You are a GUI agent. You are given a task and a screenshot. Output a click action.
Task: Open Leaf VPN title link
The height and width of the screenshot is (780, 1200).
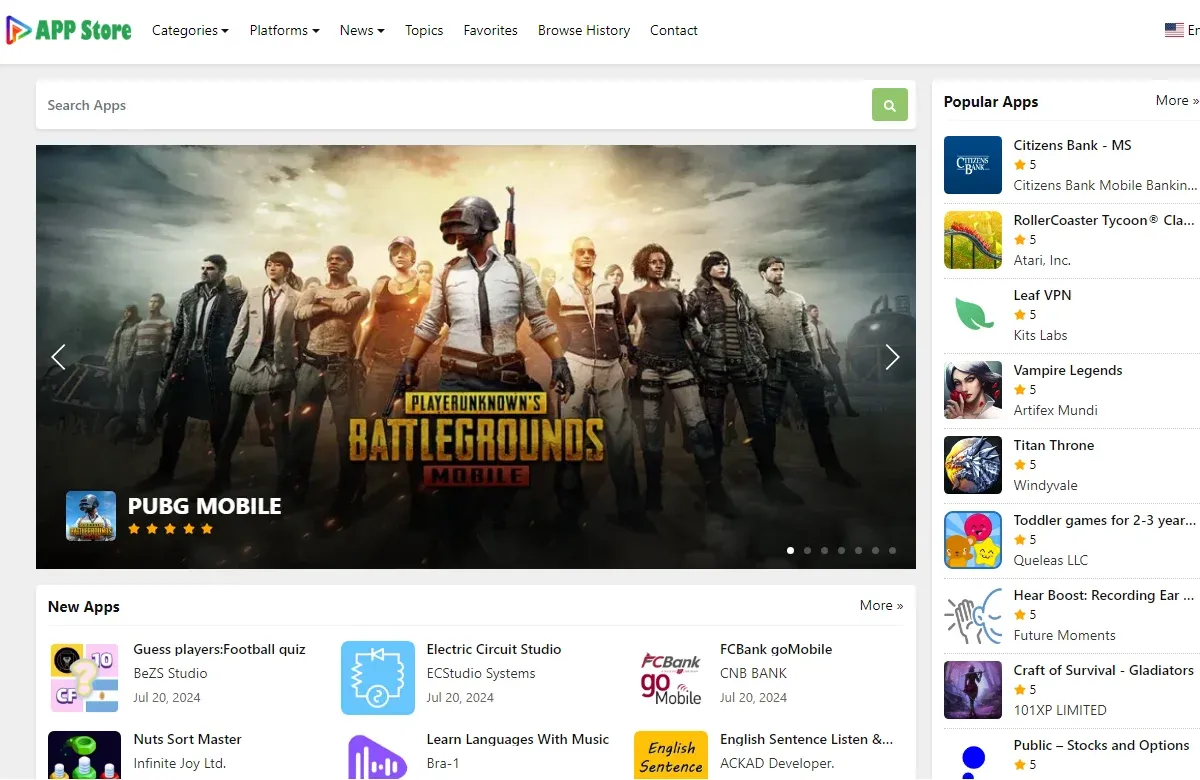[1042, 295]
